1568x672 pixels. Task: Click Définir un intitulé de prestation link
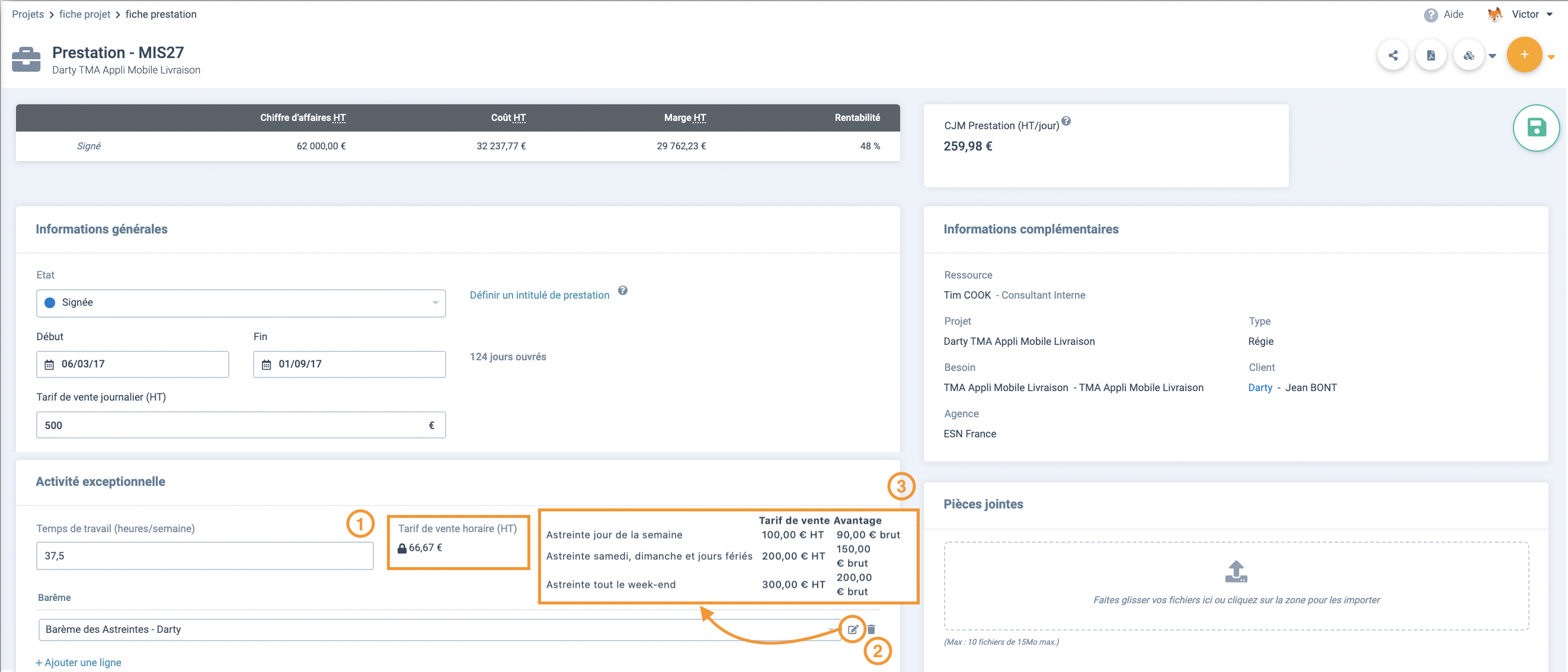click(x=539, y=295)
